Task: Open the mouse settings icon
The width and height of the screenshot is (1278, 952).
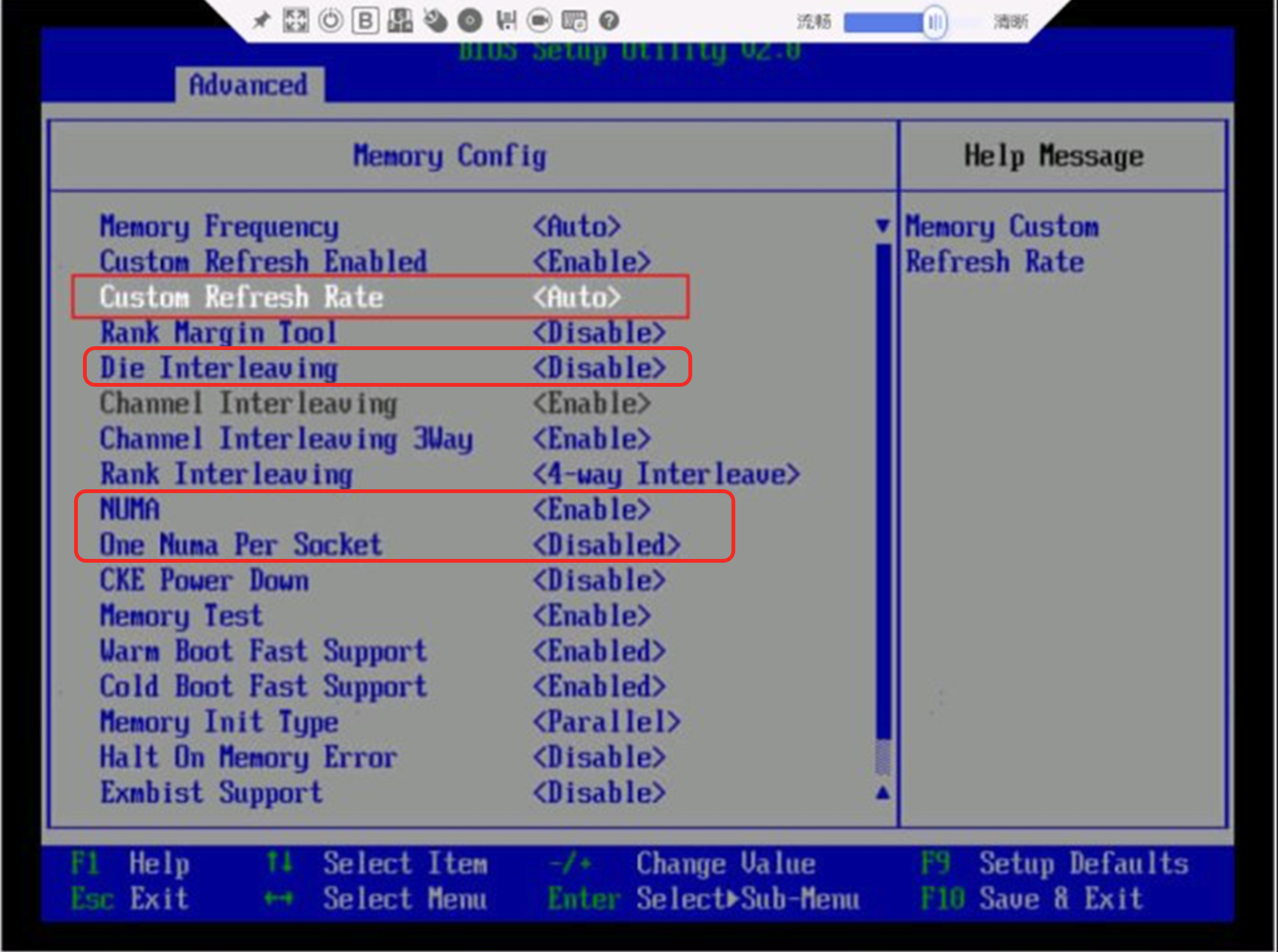Action: point(435,21)
